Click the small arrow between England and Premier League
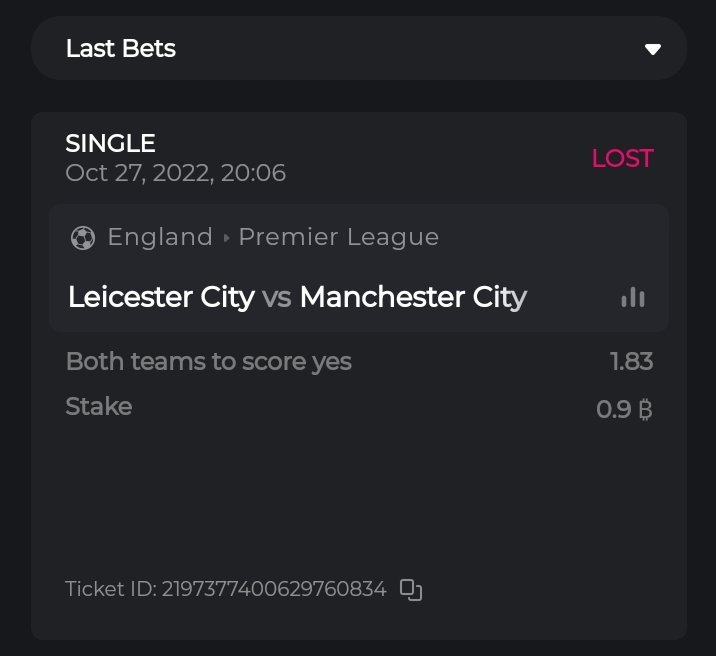The height and width of the screenshot is (656, 716). coord(226,238)
